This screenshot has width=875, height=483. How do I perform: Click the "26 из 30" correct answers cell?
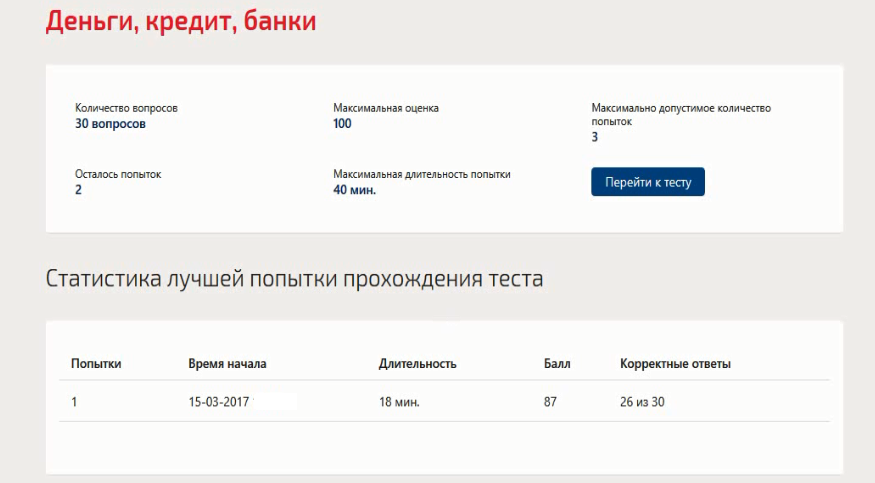642,402
